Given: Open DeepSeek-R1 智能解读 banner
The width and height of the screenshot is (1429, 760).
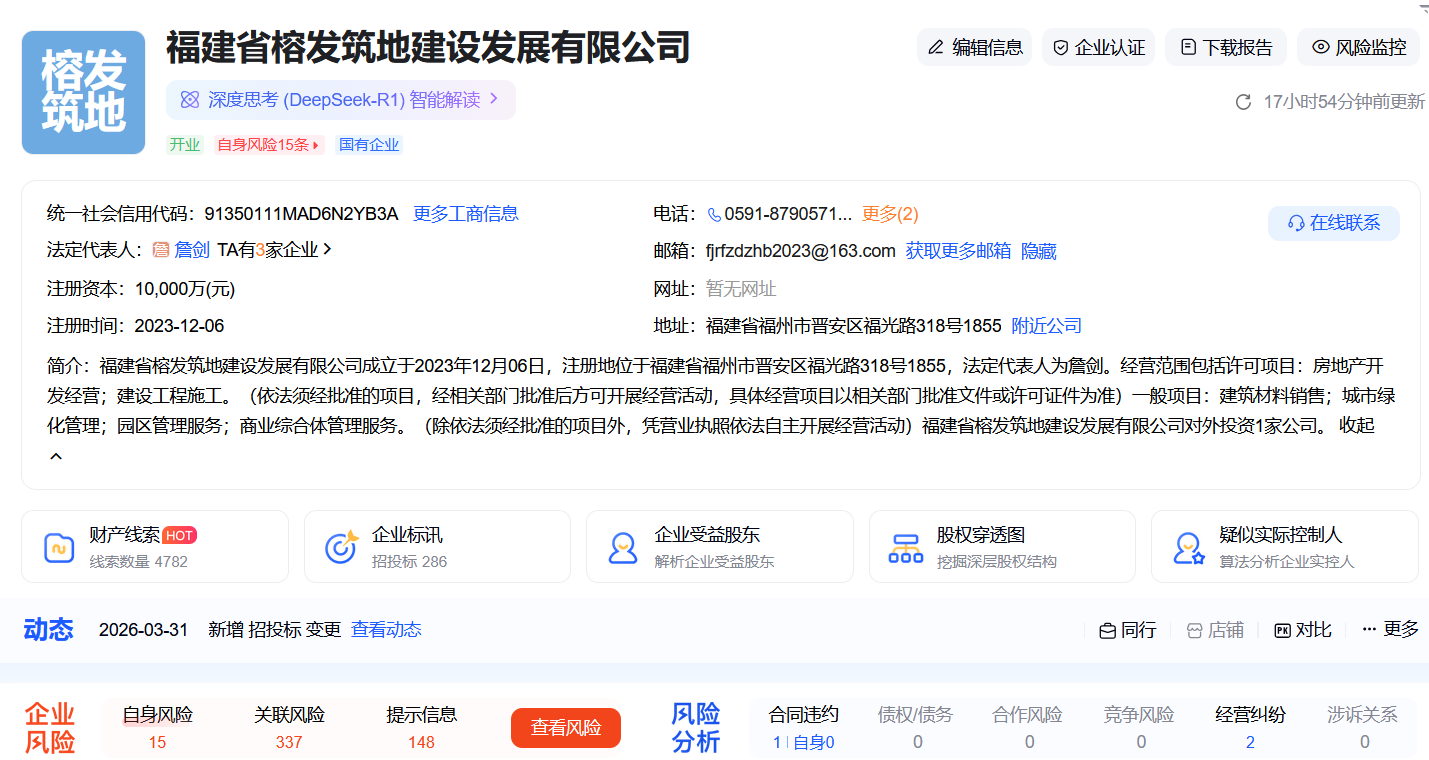Looking at the screenshot, I should click(x=340, y=100).
